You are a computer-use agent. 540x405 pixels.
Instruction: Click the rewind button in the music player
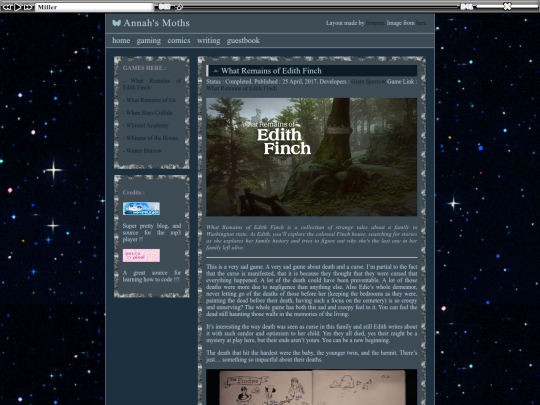(7, 7)
